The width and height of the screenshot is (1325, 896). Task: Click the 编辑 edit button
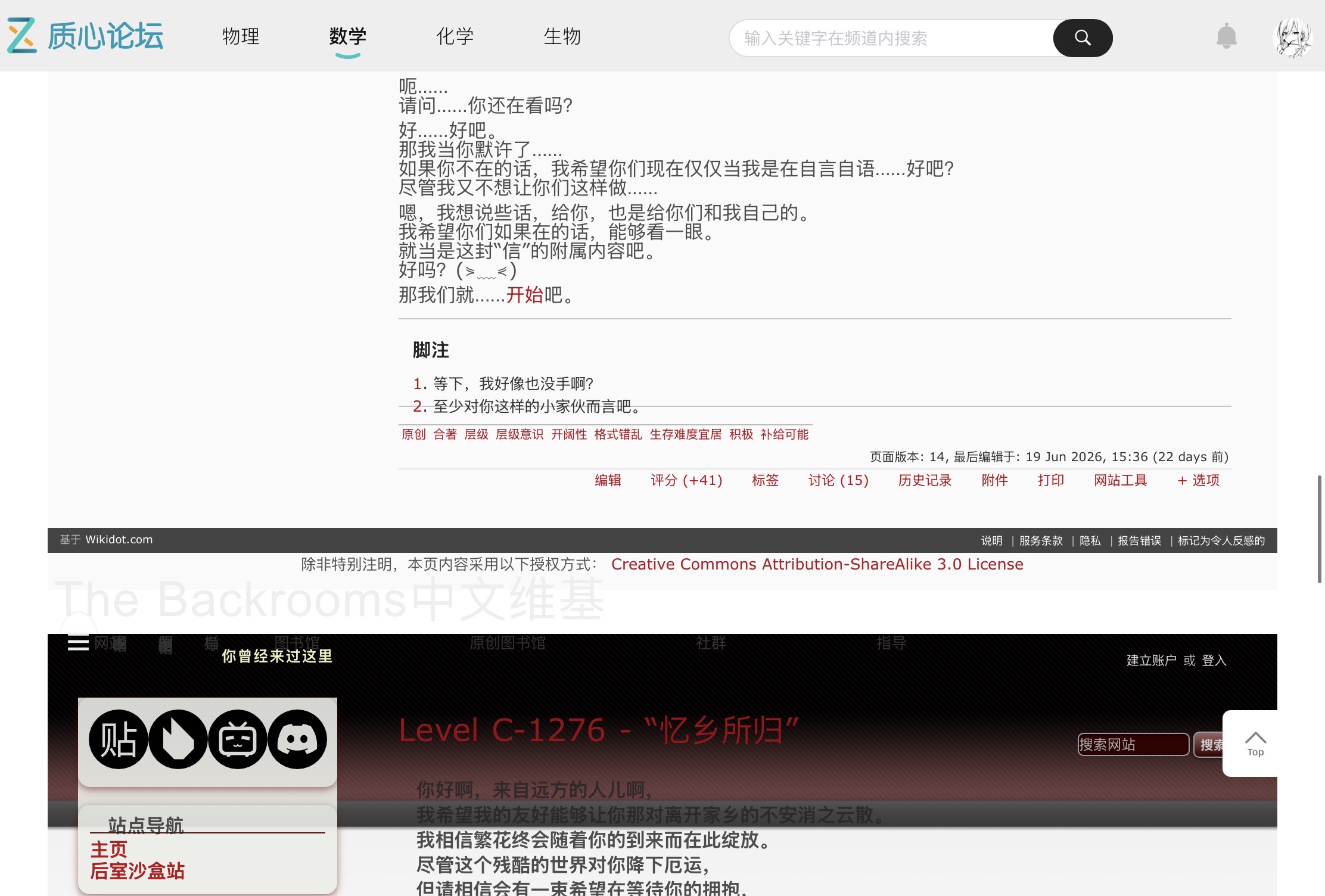tap(608, 480)
